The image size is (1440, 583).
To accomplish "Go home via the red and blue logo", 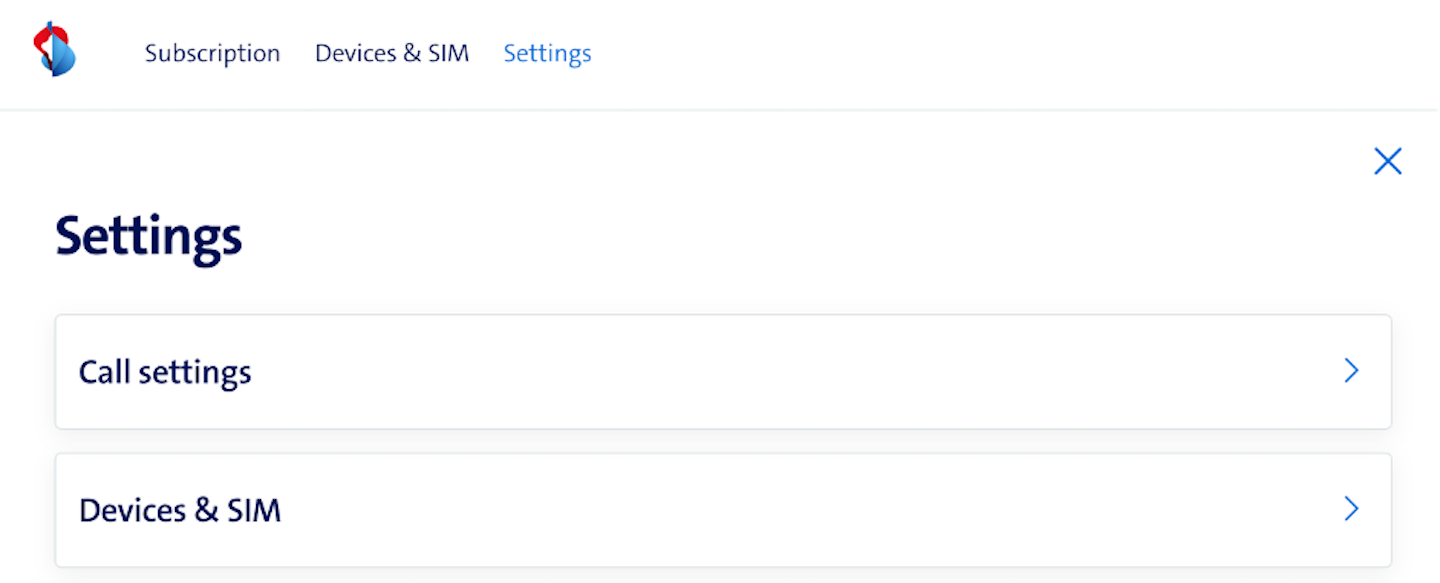I will pyautogui.click(x=55, y=50).
